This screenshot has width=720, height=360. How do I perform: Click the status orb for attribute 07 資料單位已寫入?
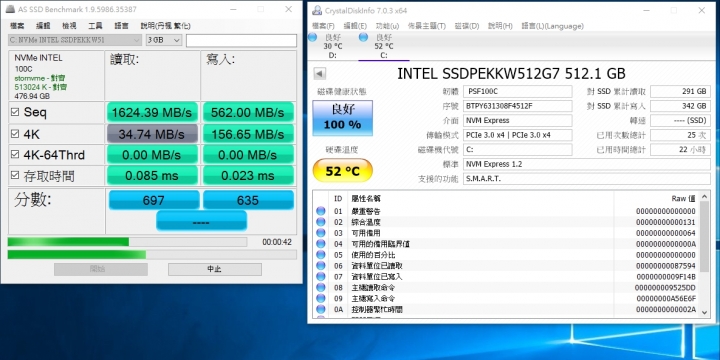[321, 276]
